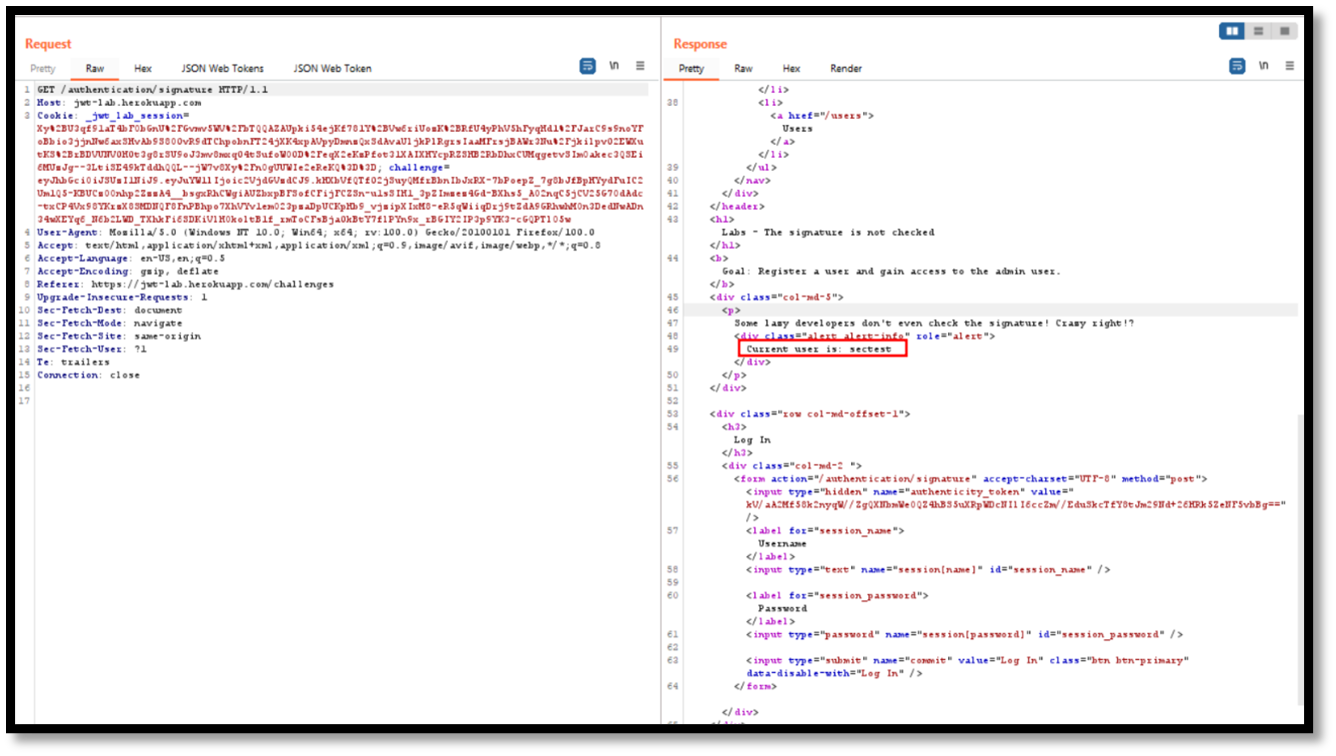Click the input type="text" session[name] line
The width and height of the screenshot is (1336, 756).
[927, 569]
